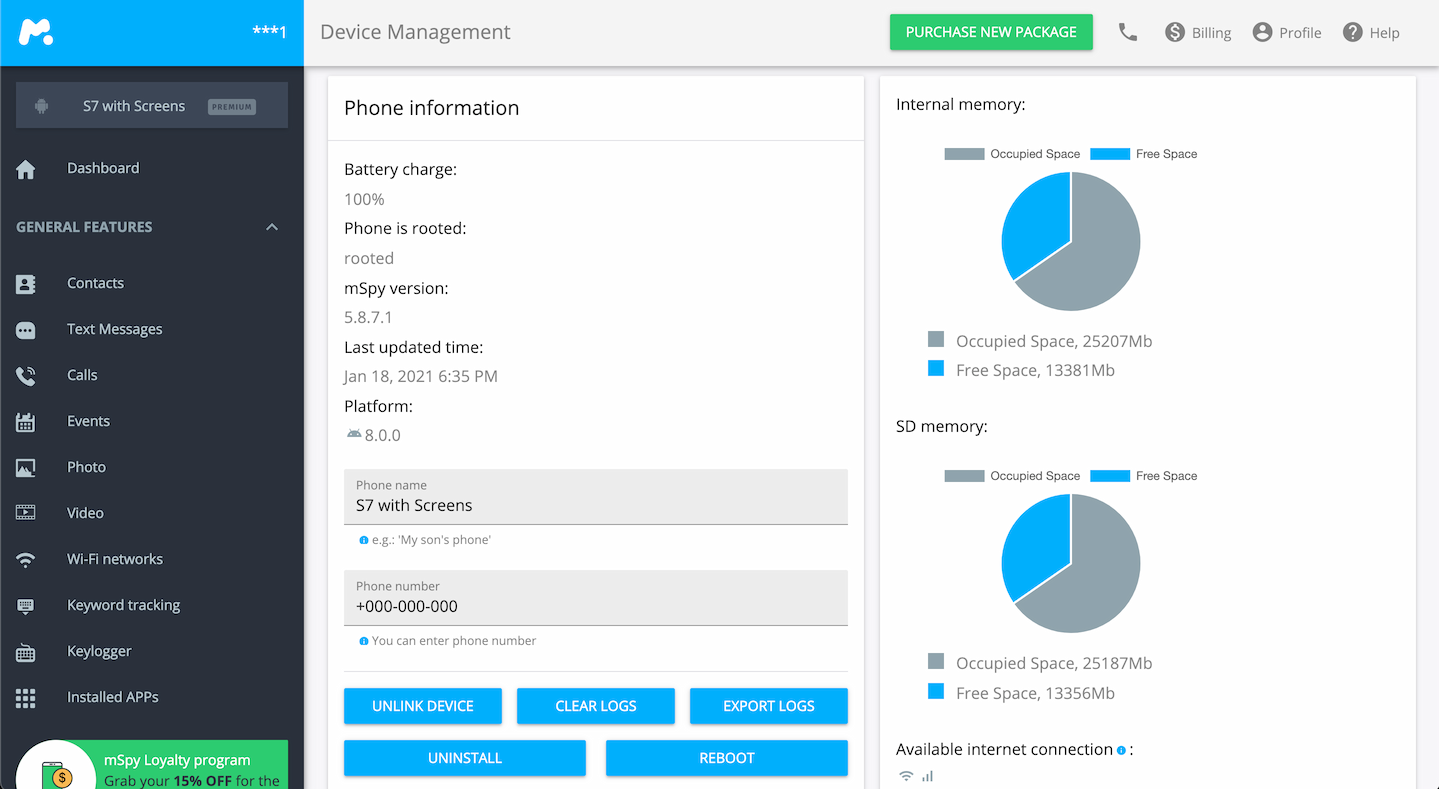Click "Occupied Space, 25207Mb" text
Screen dimensions: 1439x789
pos(1054,341)
